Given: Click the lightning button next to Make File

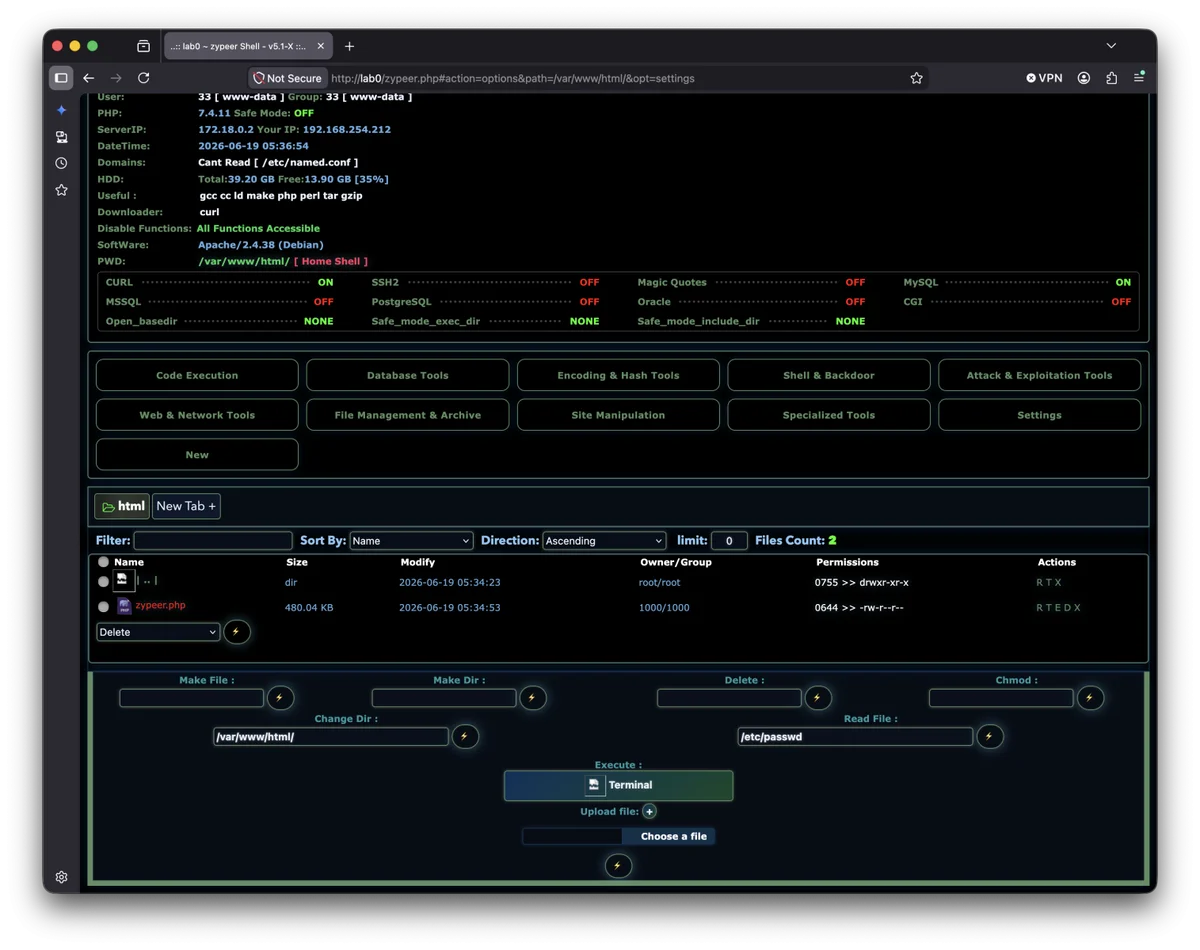Looking at the screenshot, I should [280, 698].
